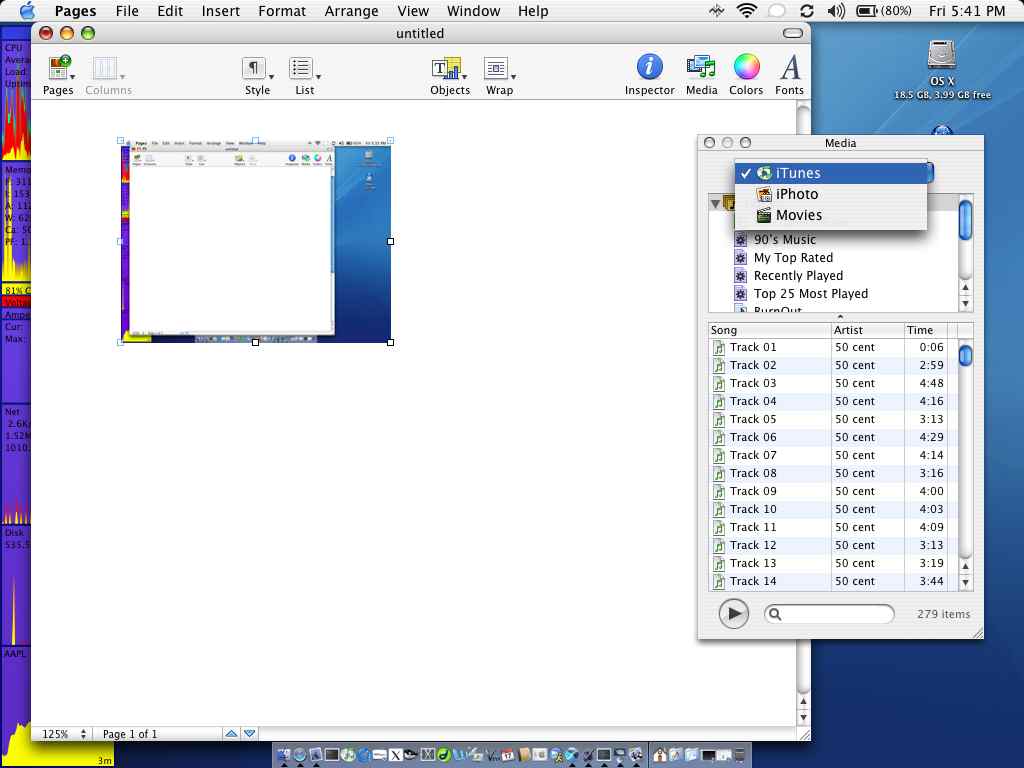Image resolution: width=1024 pixels, height=768 pixels.
Task: Choose iTunes in the media popup
Action: coord(831,173)
